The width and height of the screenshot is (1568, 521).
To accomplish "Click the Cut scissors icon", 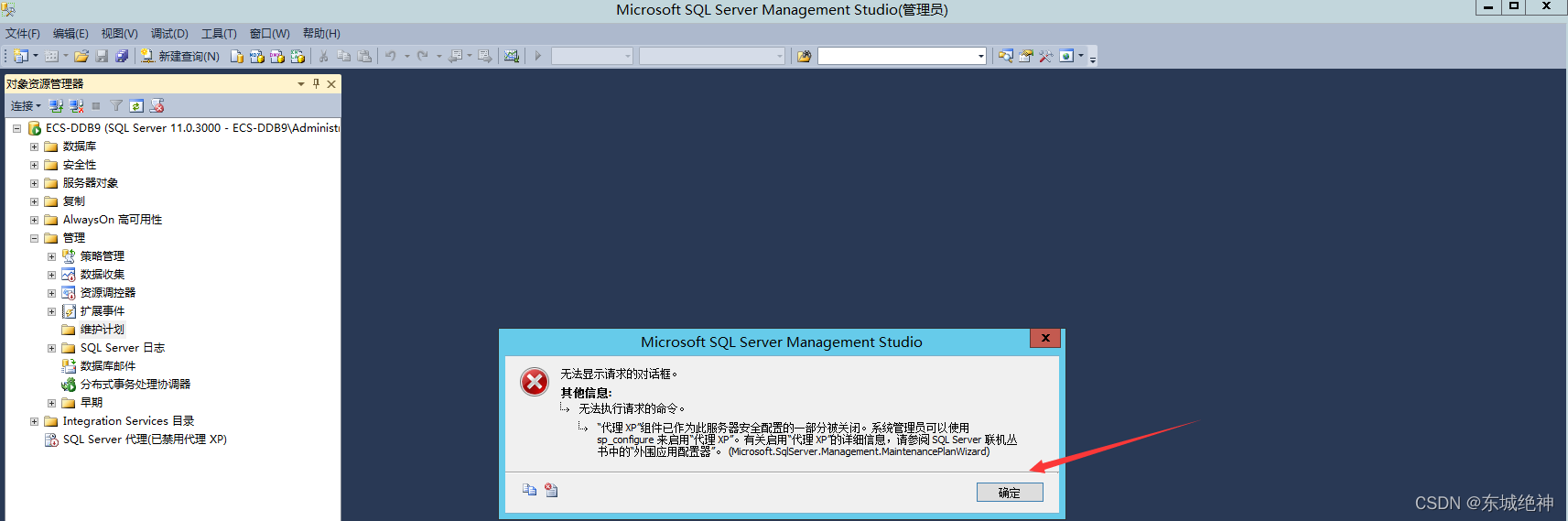I will point(324,56).
